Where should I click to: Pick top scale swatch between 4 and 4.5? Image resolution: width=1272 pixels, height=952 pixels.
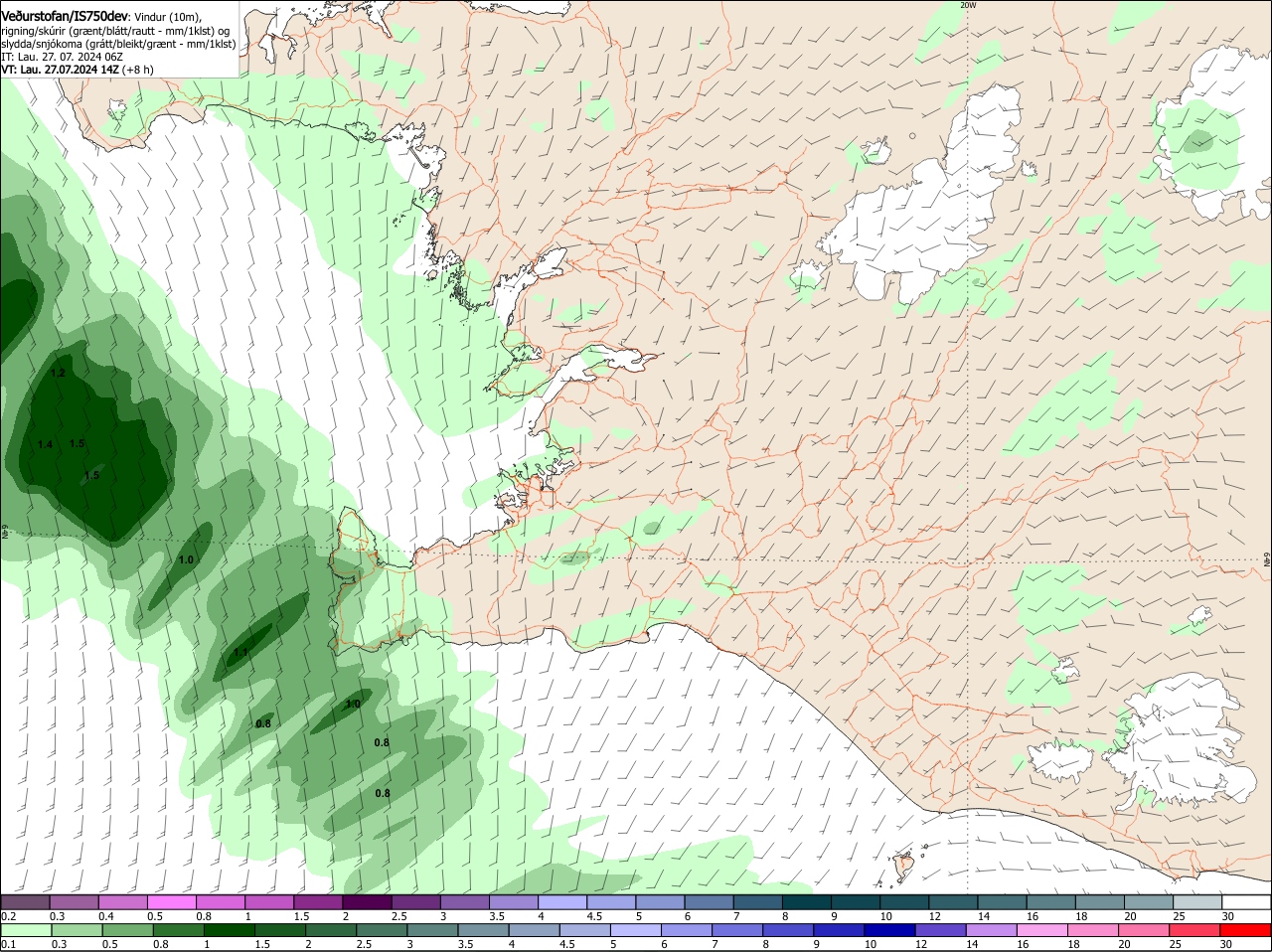point(562,901)
